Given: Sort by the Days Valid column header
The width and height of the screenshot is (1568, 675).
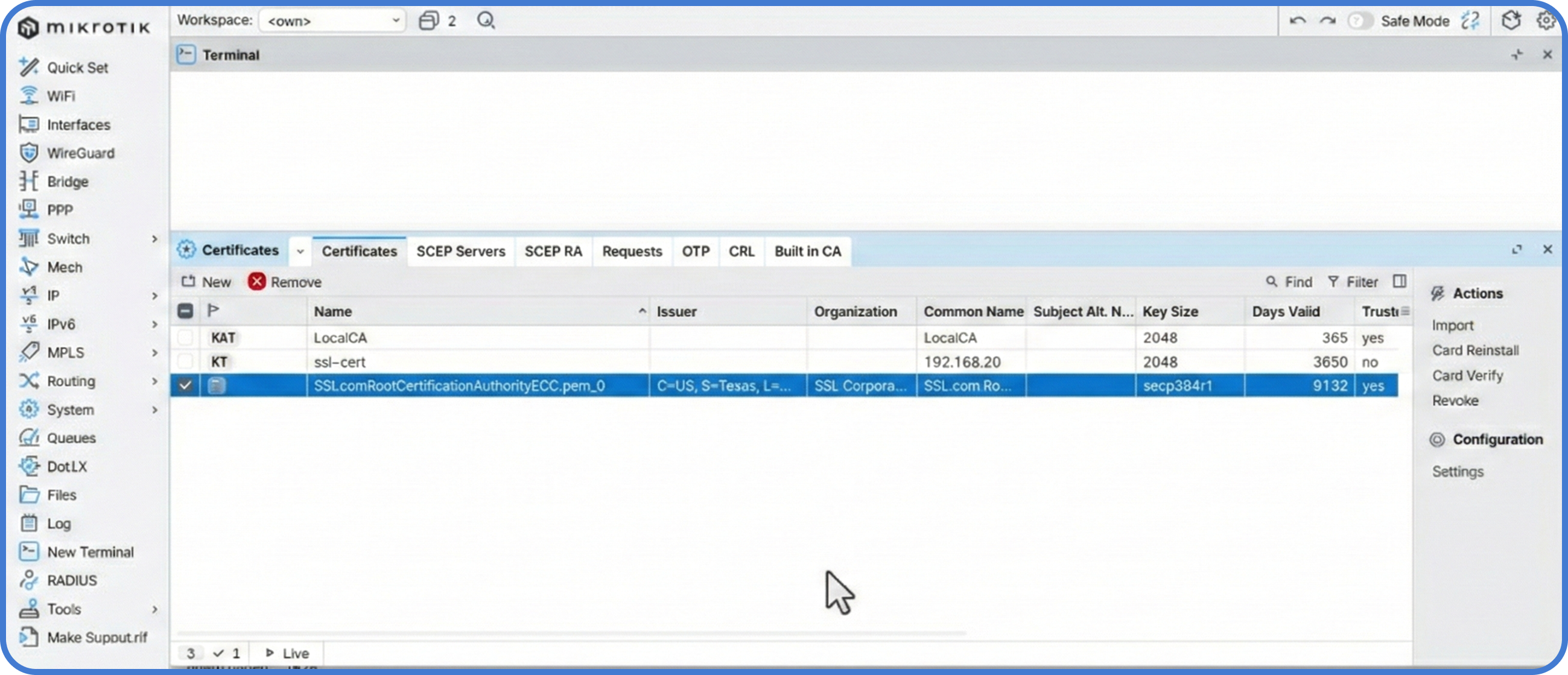Looking at the screenshot, I should (1286, 312).
